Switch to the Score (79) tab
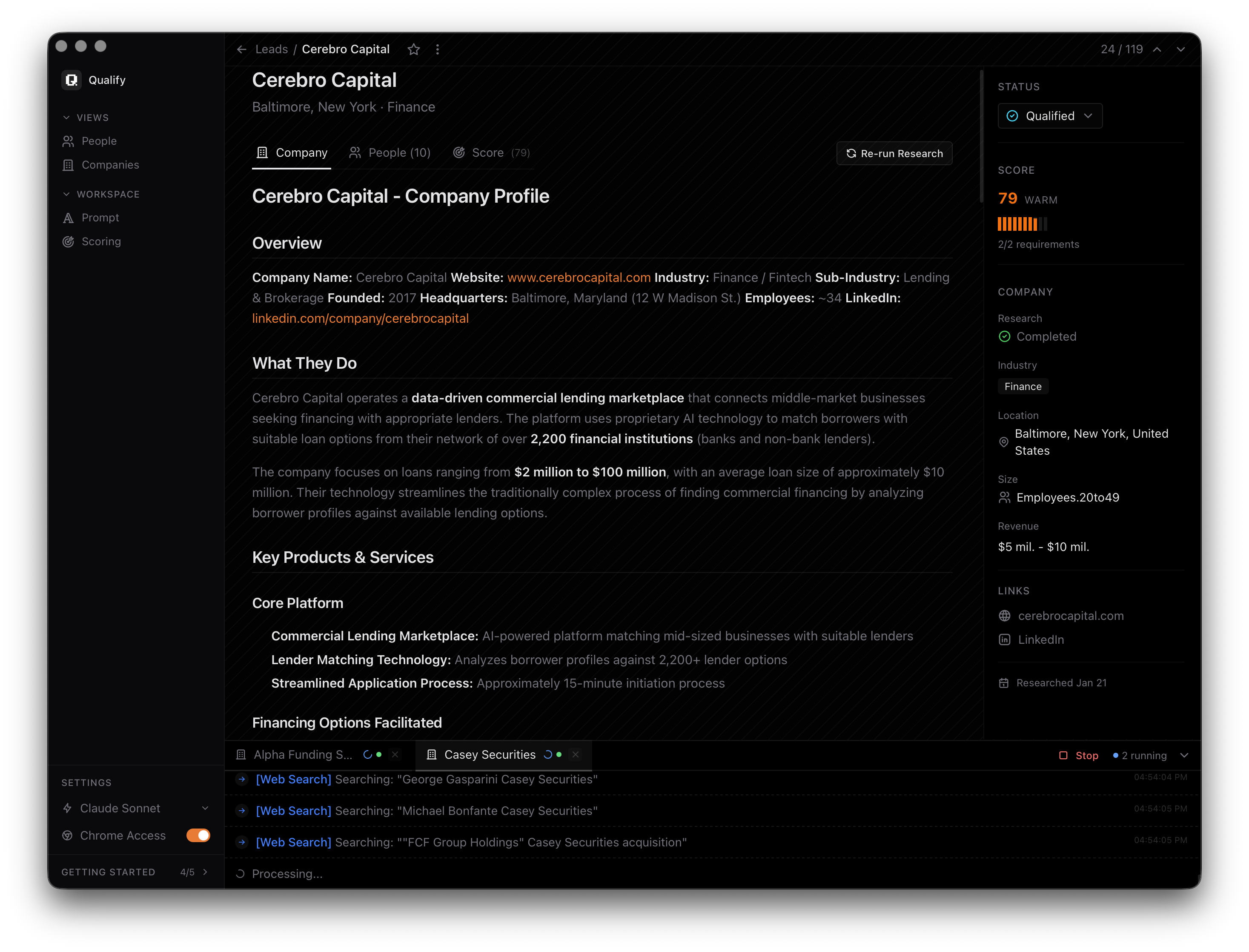 click(491, 153)
